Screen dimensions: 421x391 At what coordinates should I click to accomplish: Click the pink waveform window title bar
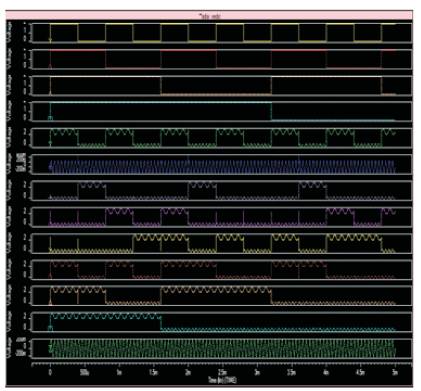[x=209, y=15]
